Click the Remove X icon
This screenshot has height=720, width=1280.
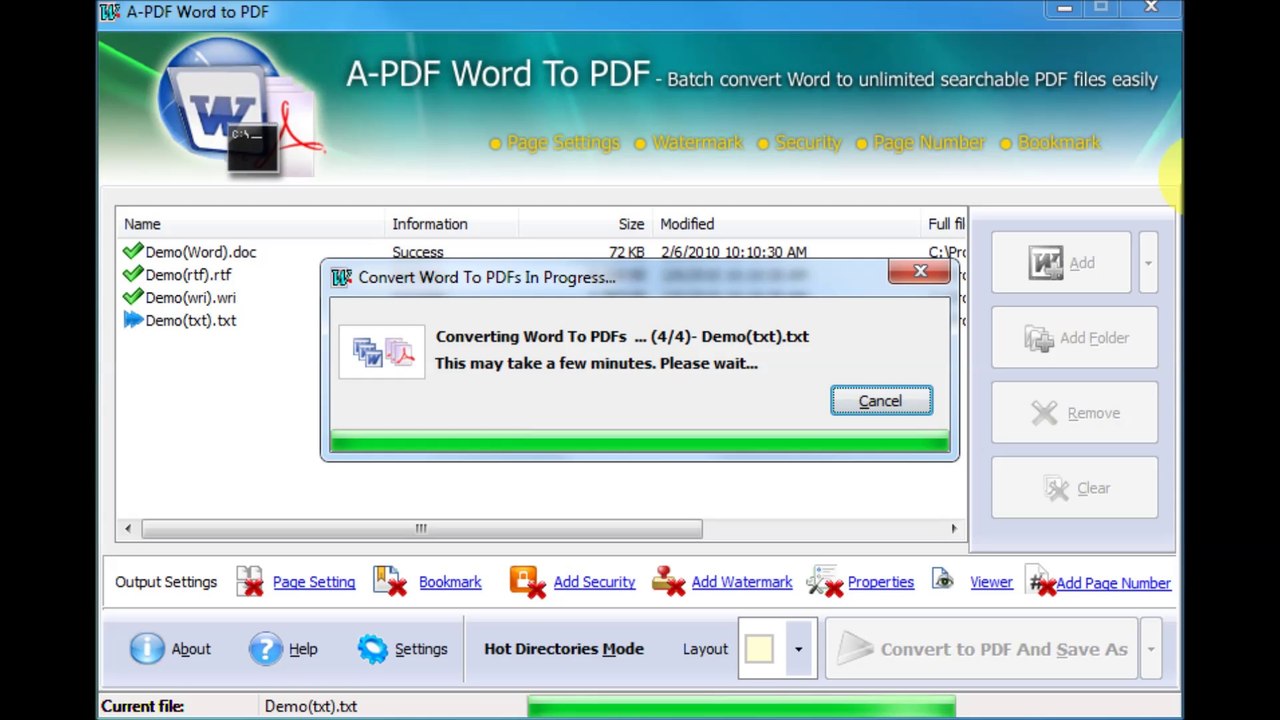[x=1044, y=413]
